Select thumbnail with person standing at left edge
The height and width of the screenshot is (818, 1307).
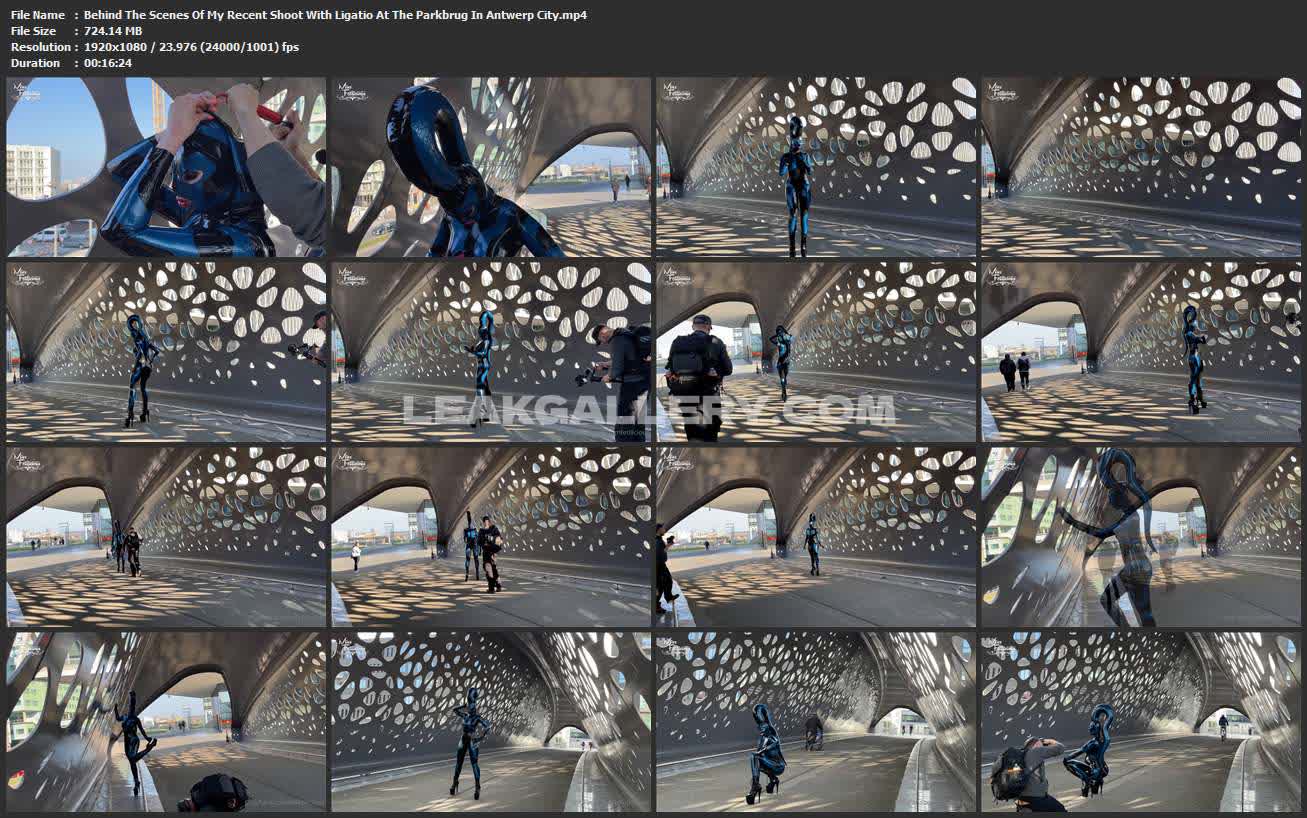tap(816, 536)
